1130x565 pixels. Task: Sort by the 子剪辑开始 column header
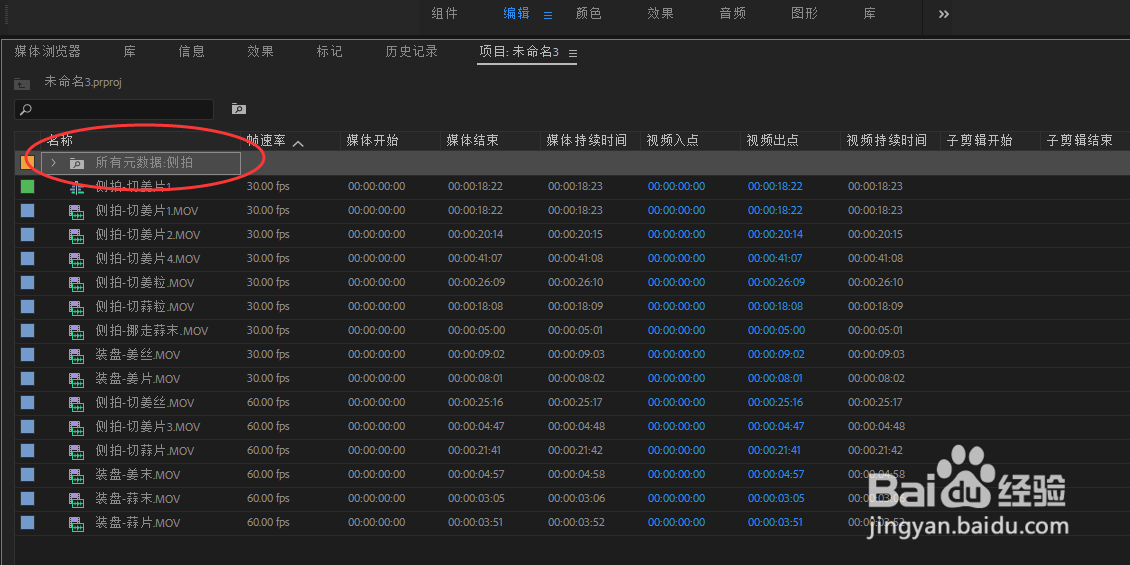coord(979,141)
